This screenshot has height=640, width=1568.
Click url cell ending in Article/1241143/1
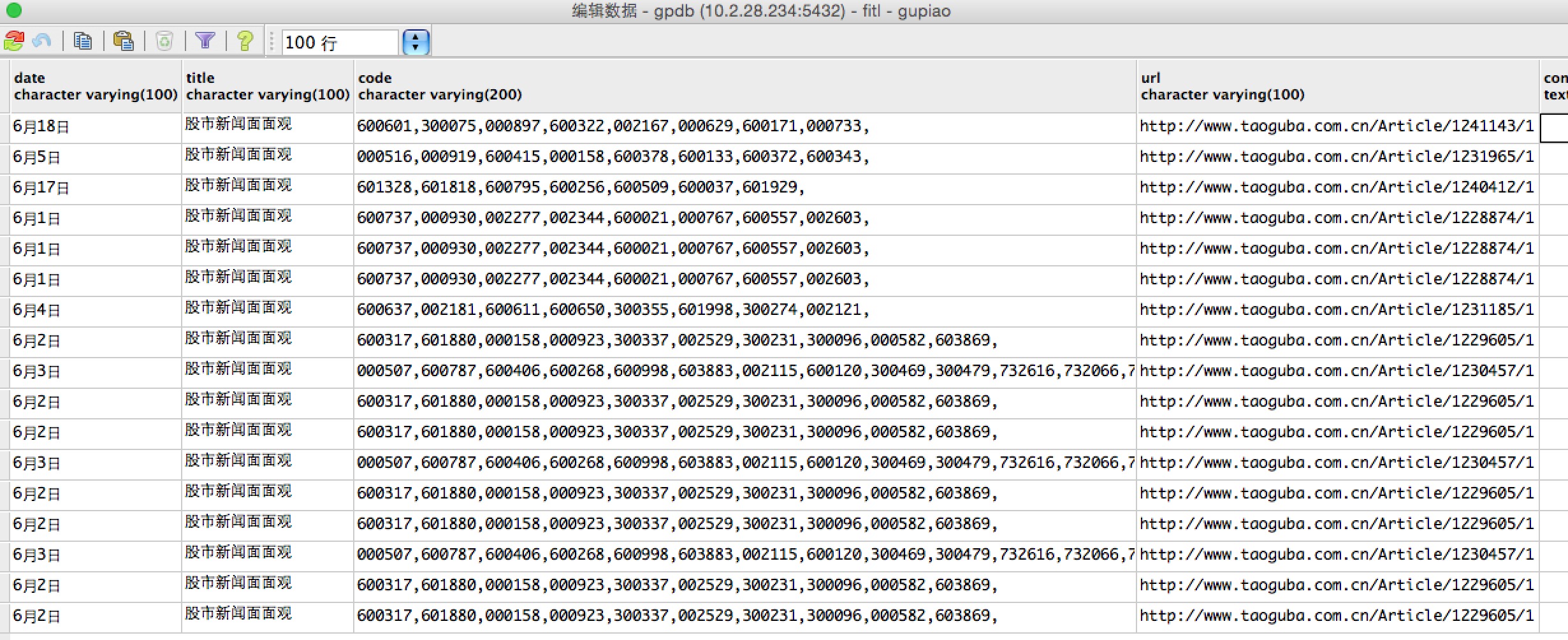click(1337, 127)
